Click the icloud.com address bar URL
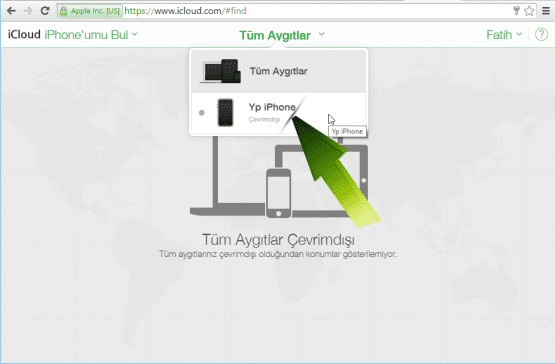555x364 pixels. 185,11
